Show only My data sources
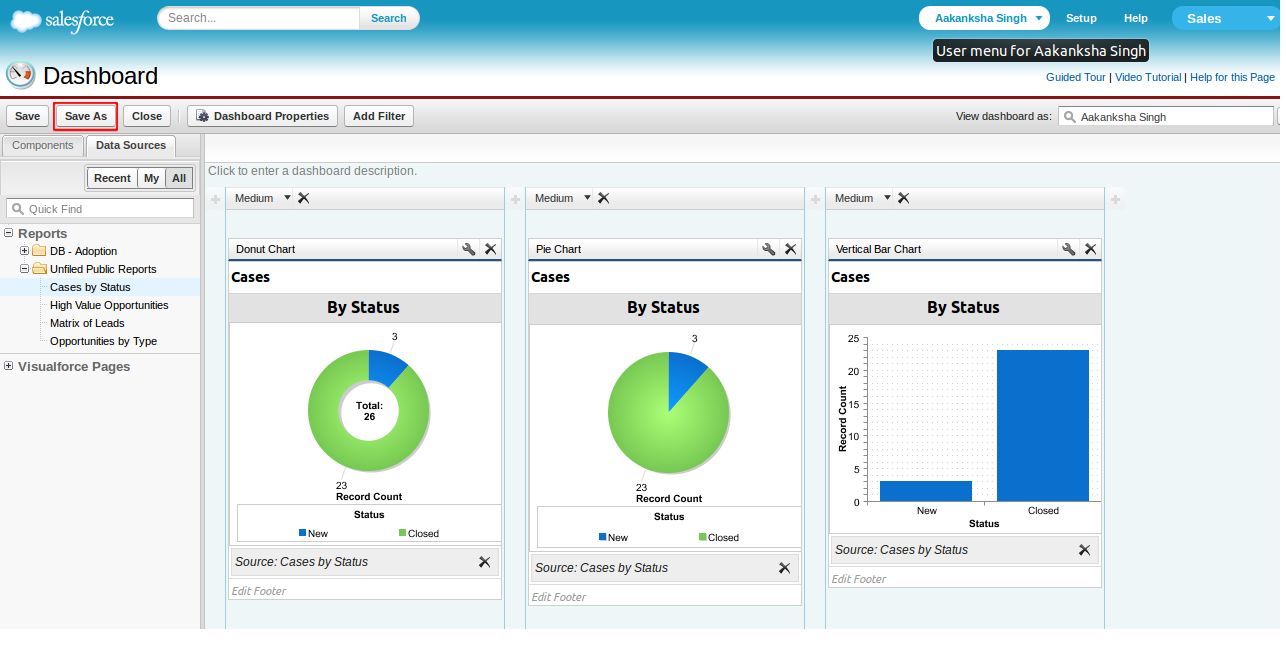 (151, 178)
